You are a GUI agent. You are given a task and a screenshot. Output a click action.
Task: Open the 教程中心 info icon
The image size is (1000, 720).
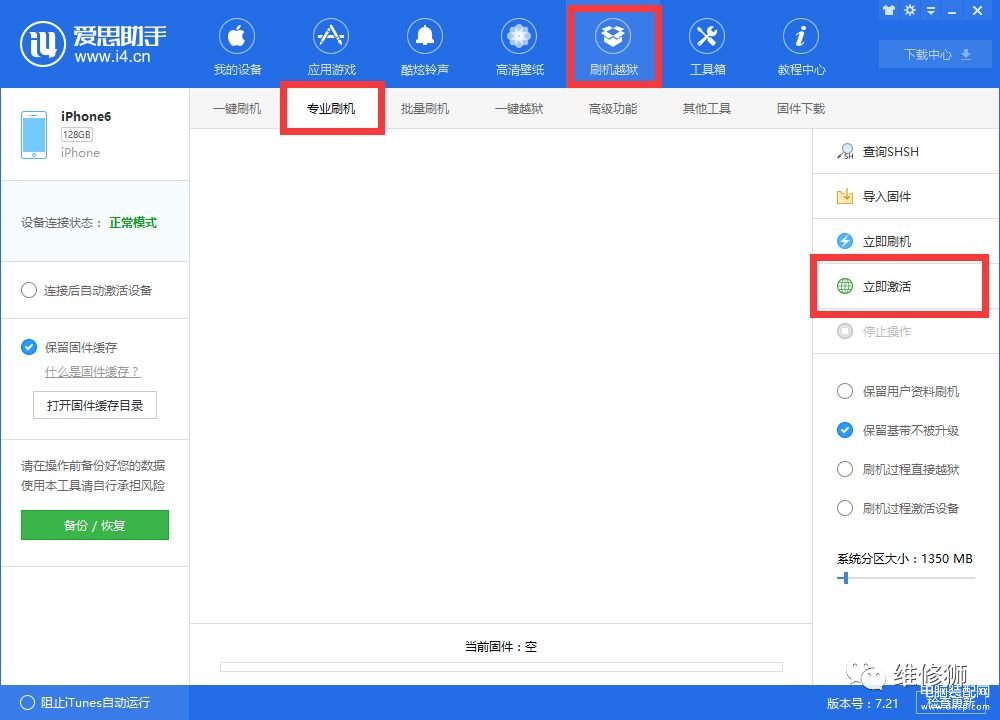point(801,36)
